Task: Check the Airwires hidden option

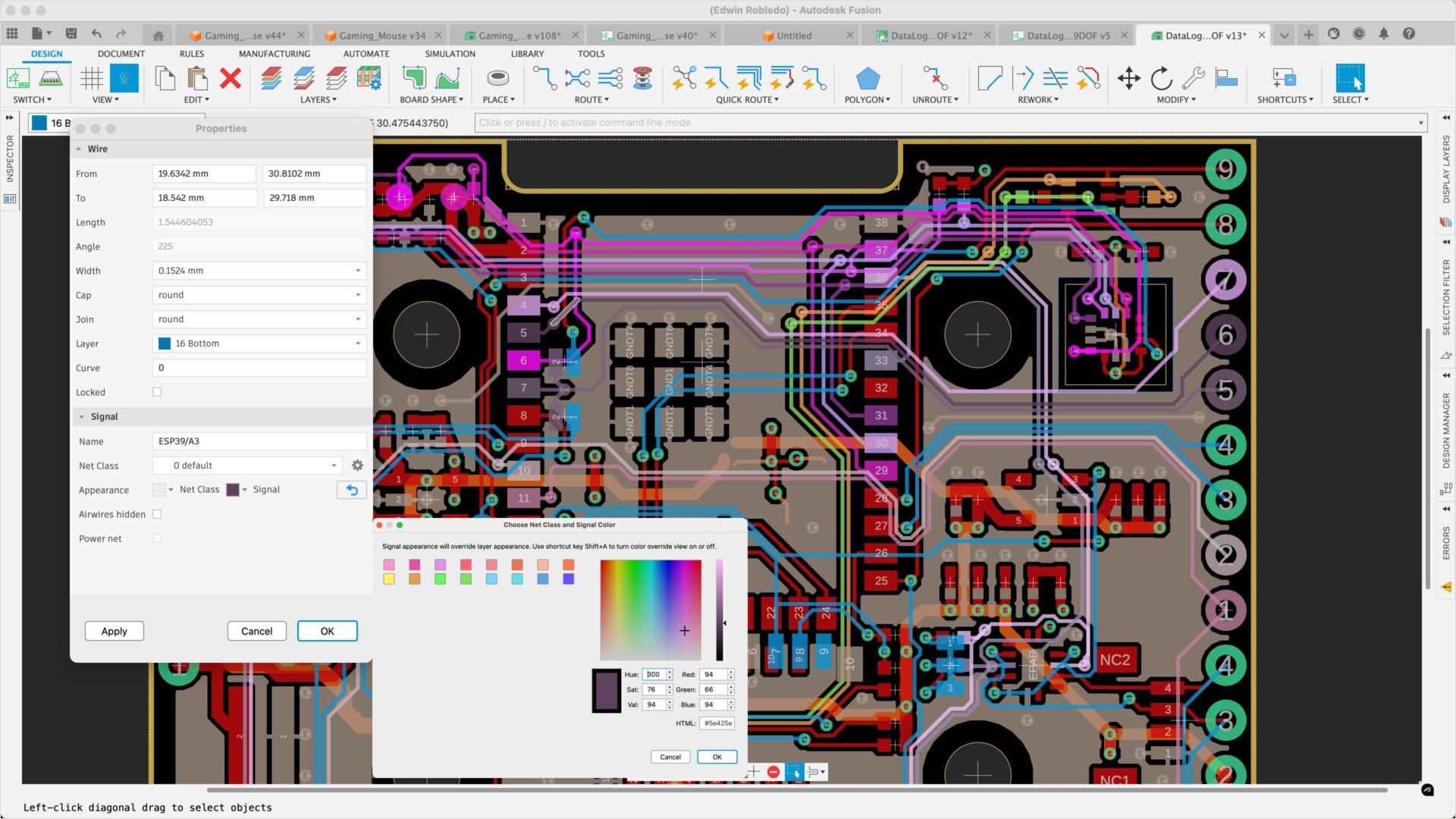Action: click(157, 514)
